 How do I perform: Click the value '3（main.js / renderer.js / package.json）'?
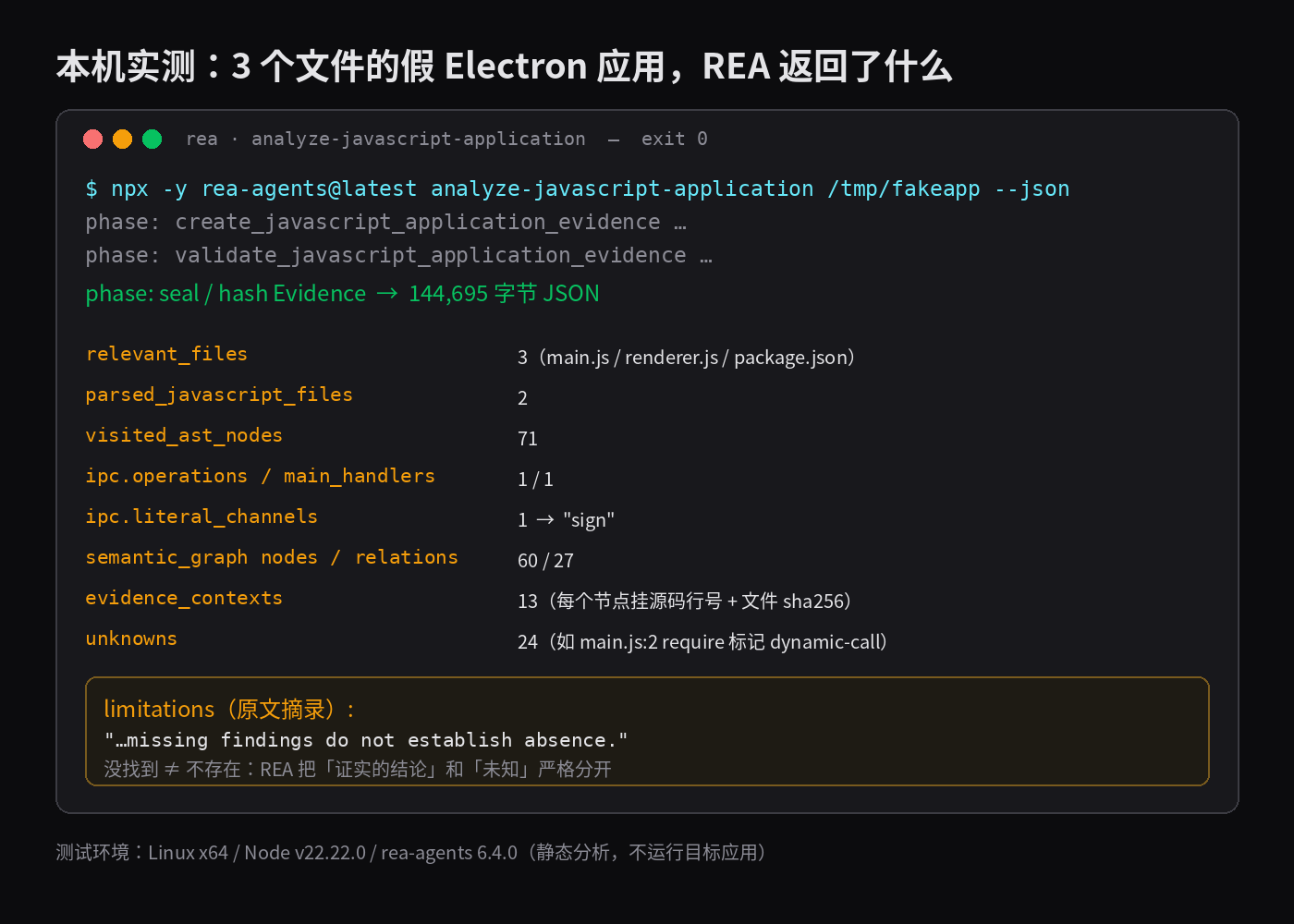click(688, 358)
